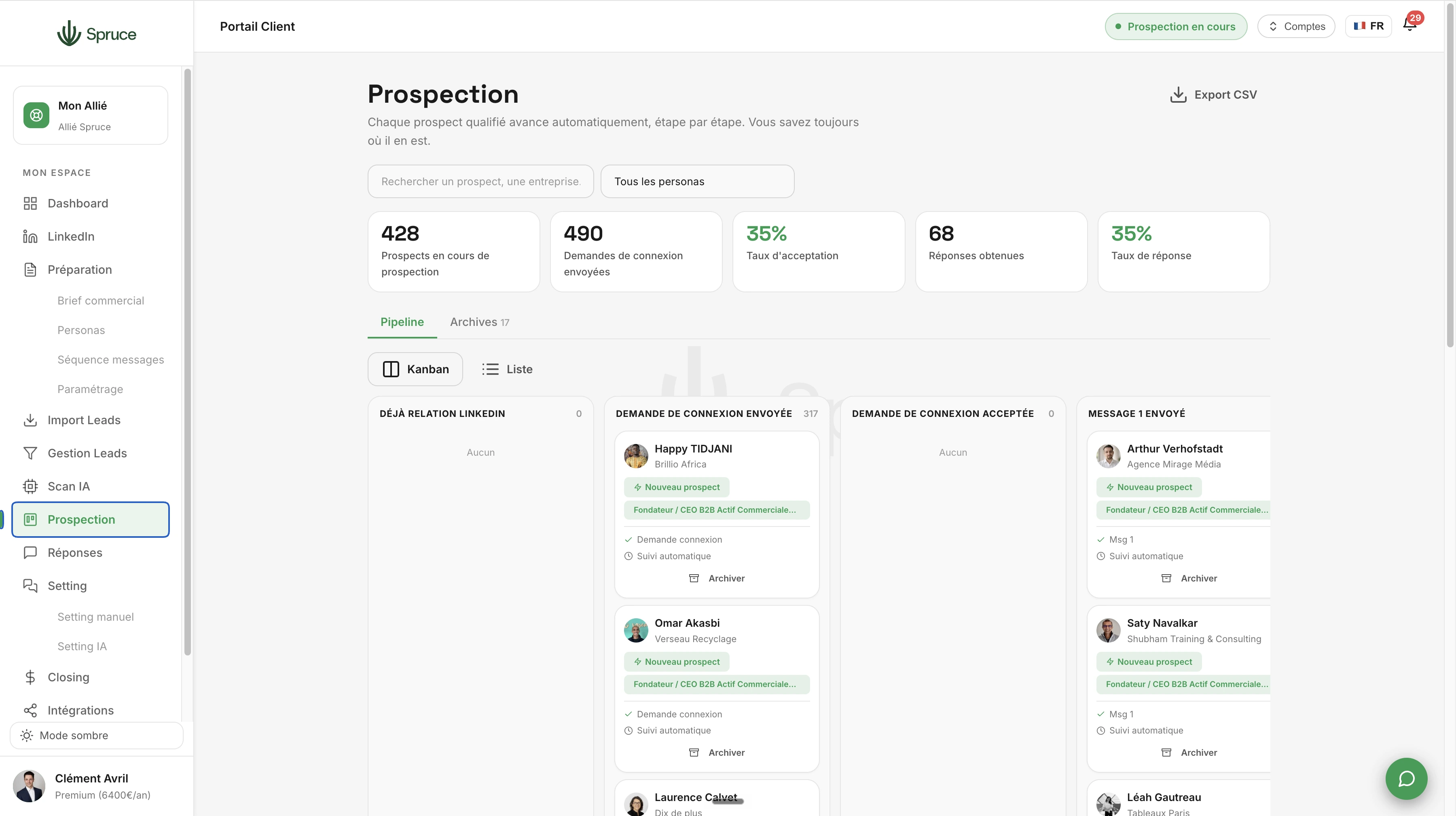Open the Tous les personas dropdown

click(x=698, y=182)
